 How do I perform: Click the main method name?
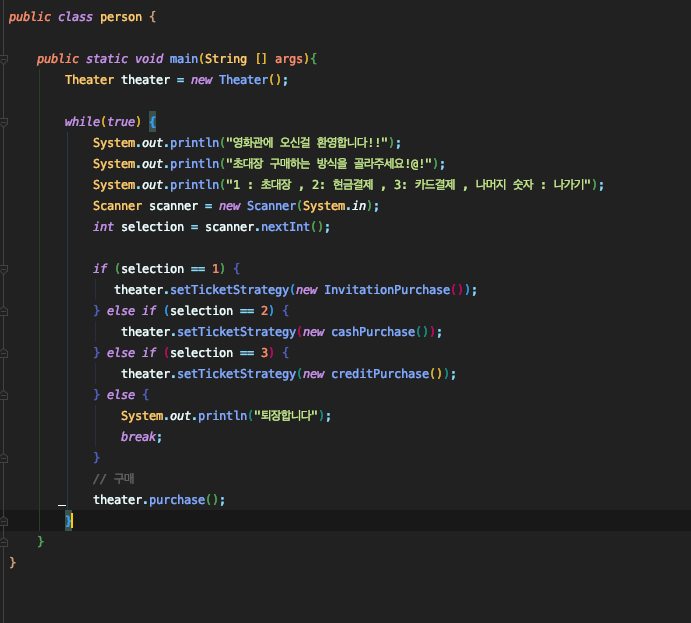click(x=184, y=59)
